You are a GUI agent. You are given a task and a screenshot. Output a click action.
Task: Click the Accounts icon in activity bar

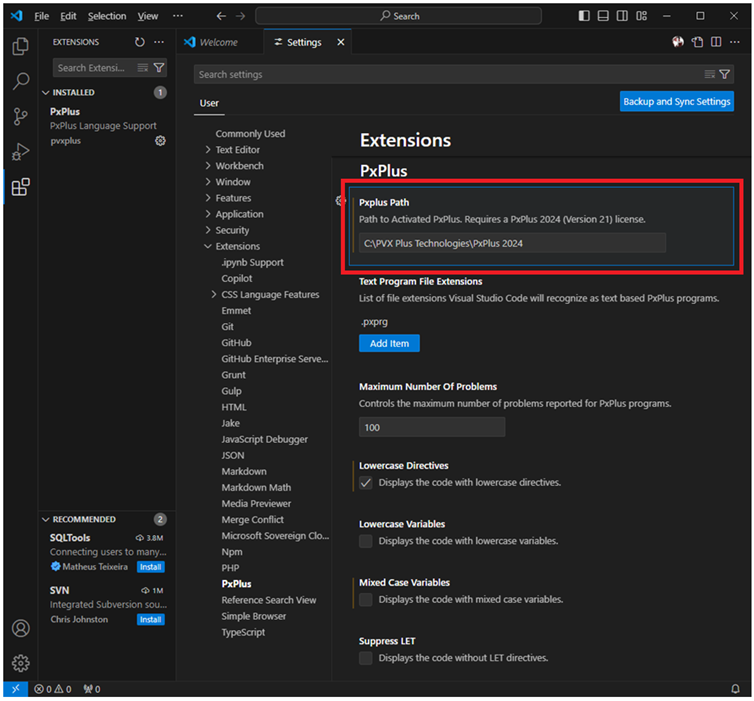20,629
